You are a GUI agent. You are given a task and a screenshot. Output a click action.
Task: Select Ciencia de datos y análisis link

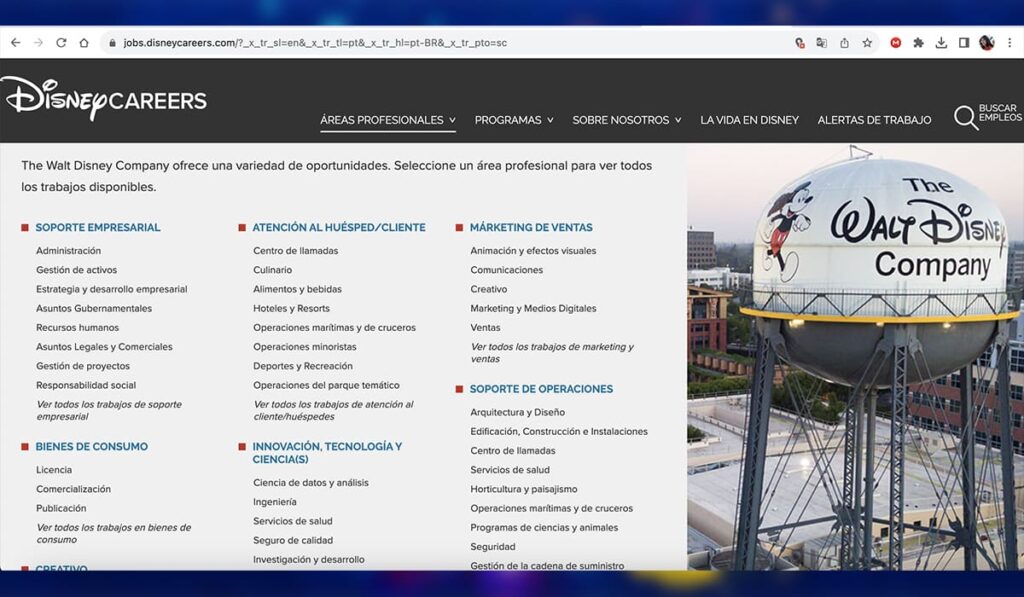point(311,483)
